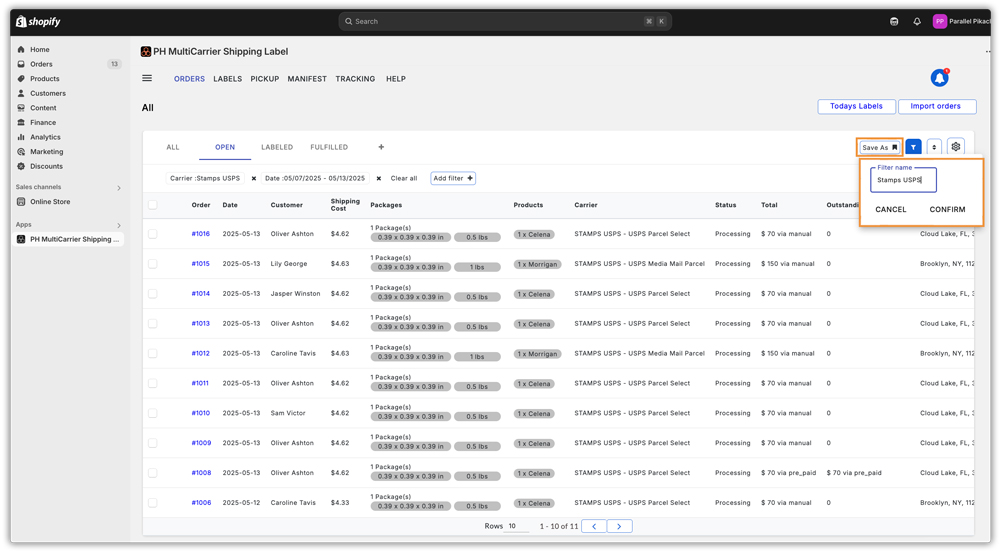
Task: Go to next page of orders
Action: coord(619,526)
